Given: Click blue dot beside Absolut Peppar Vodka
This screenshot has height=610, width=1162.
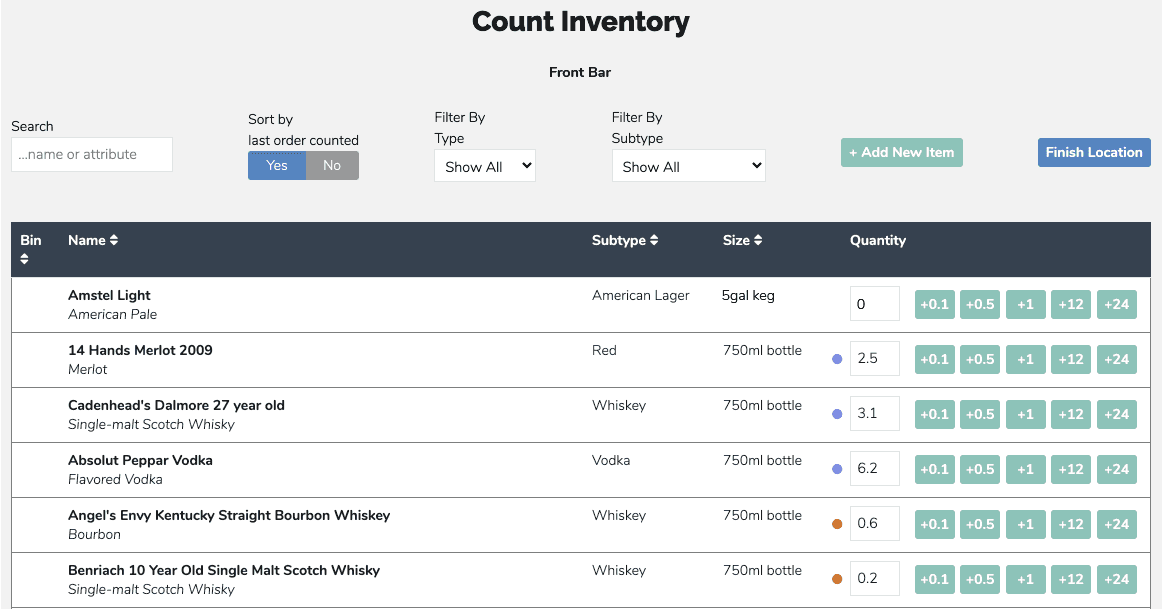Looking at the screenshot, I should click(837, 469).
